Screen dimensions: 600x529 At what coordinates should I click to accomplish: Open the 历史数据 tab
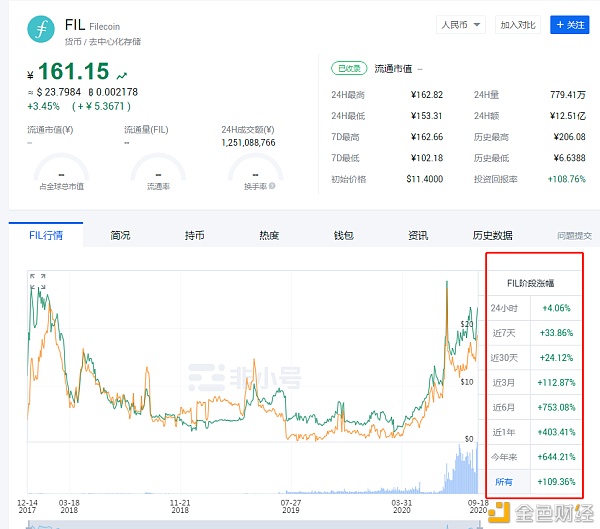(492, 235)
